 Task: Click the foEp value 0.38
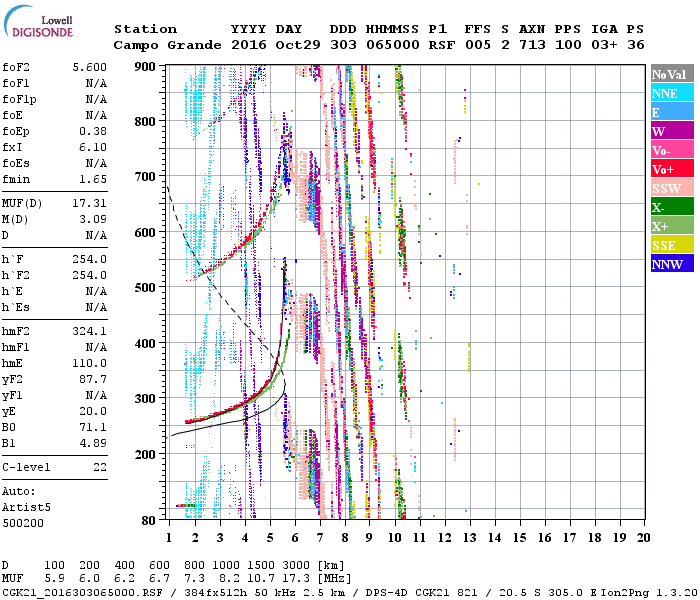(93, 131)
